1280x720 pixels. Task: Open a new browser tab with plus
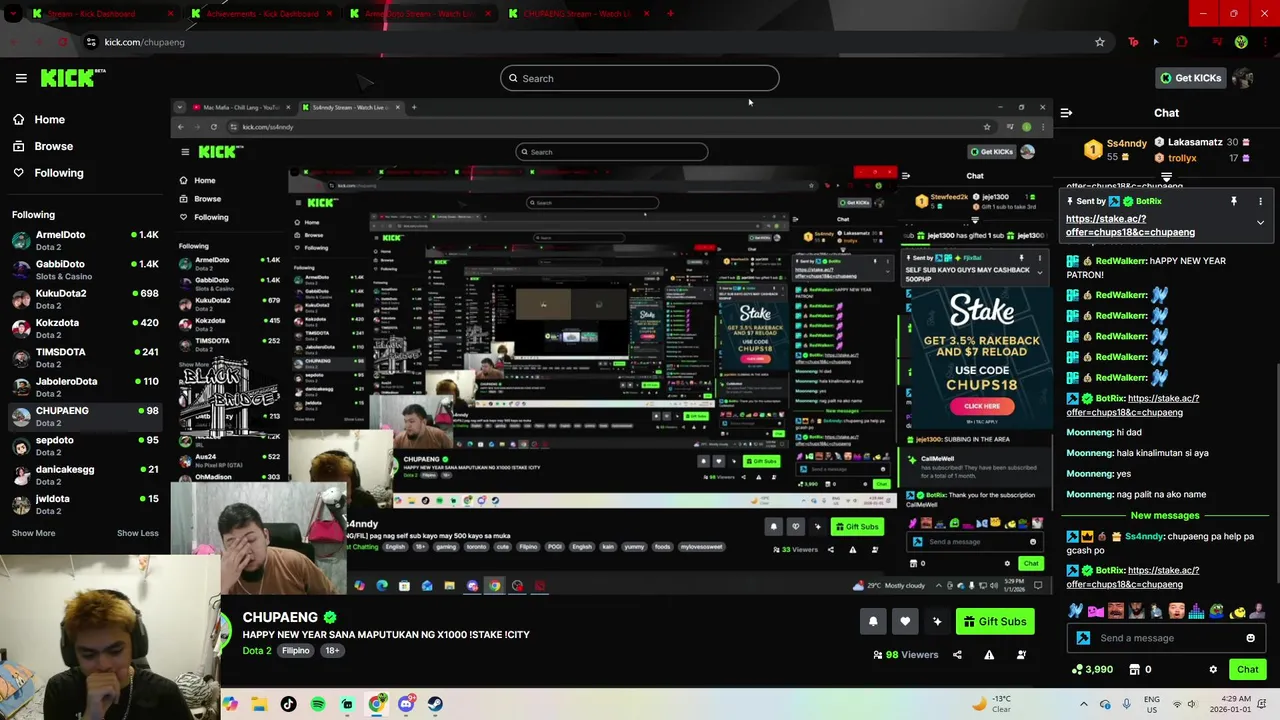click(670, 14)
